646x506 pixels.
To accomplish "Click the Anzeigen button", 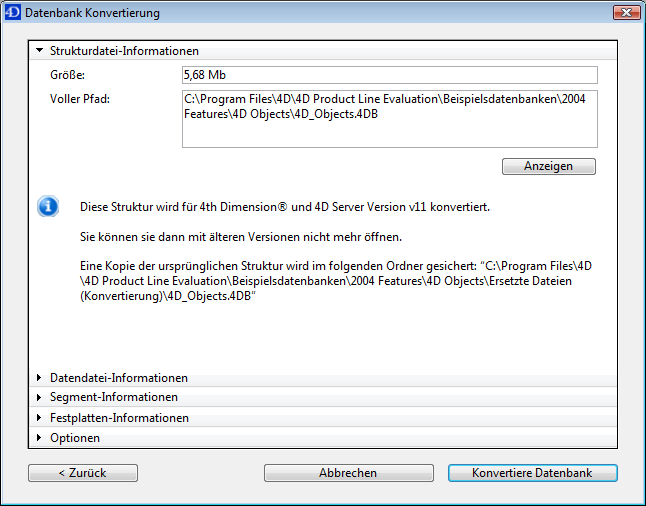I will (548, 166).
